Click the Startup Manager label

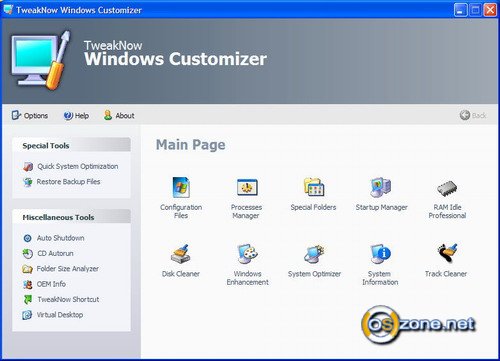pos(381,207)
